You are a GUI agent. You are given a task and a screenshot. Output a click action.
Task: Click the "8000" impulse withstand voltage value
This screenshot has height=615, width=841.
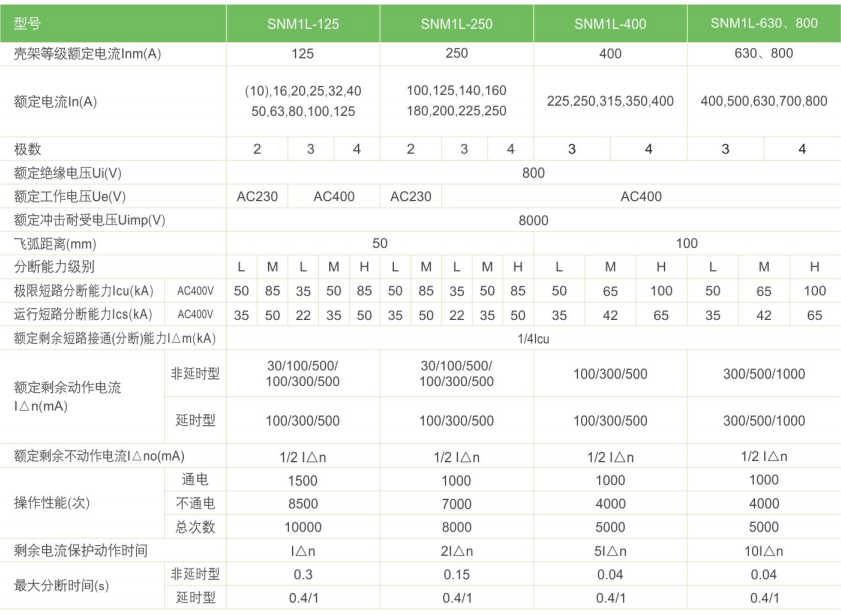coord(533,220)
